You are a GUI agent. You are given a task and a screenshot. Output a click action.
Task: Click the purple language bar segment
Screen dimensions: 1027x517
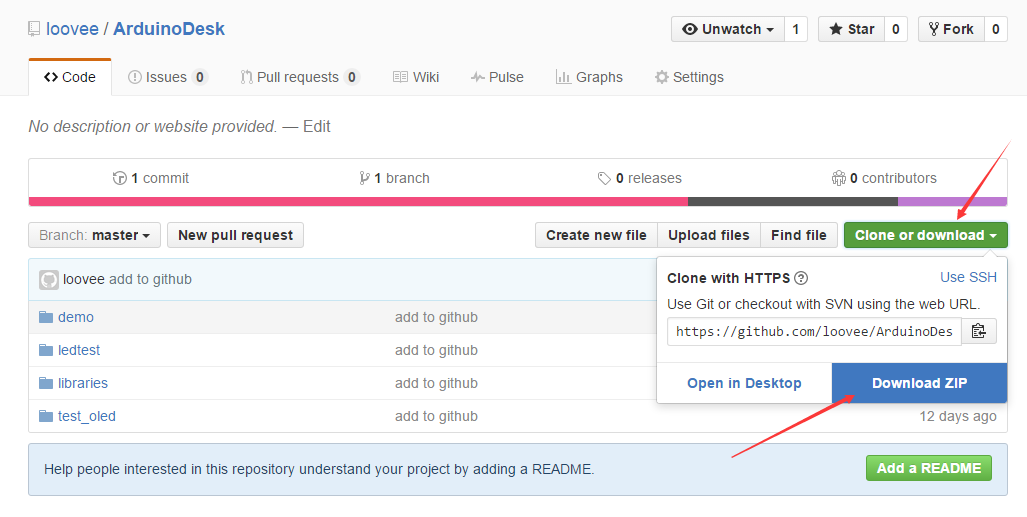pyautogui.click(x=952, y=202)
